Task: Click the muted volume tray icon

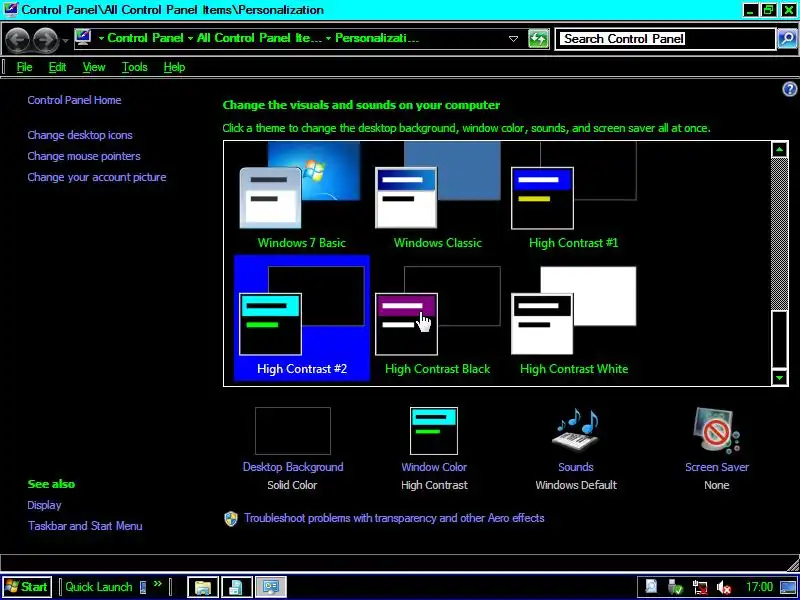Action: coord(723,587)
